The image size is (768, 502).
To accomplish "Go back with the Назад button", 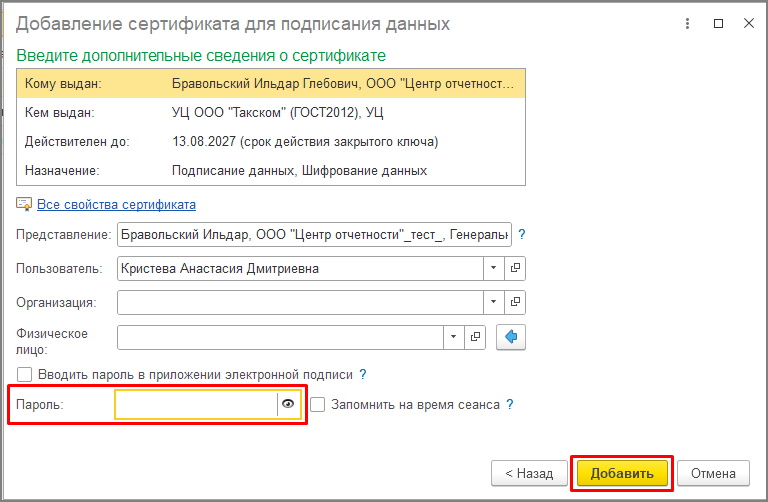I will tap(529, 473).
